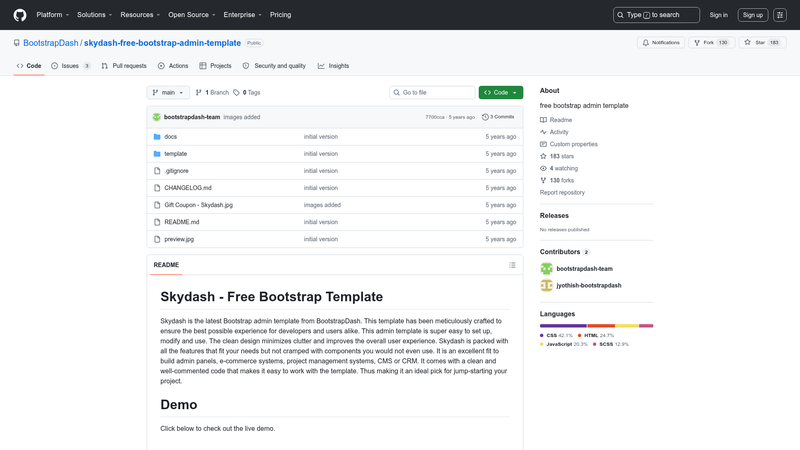Screen dimensions: 800x450
Task: Open the Resources dropdown
Action: click(140, 15)
